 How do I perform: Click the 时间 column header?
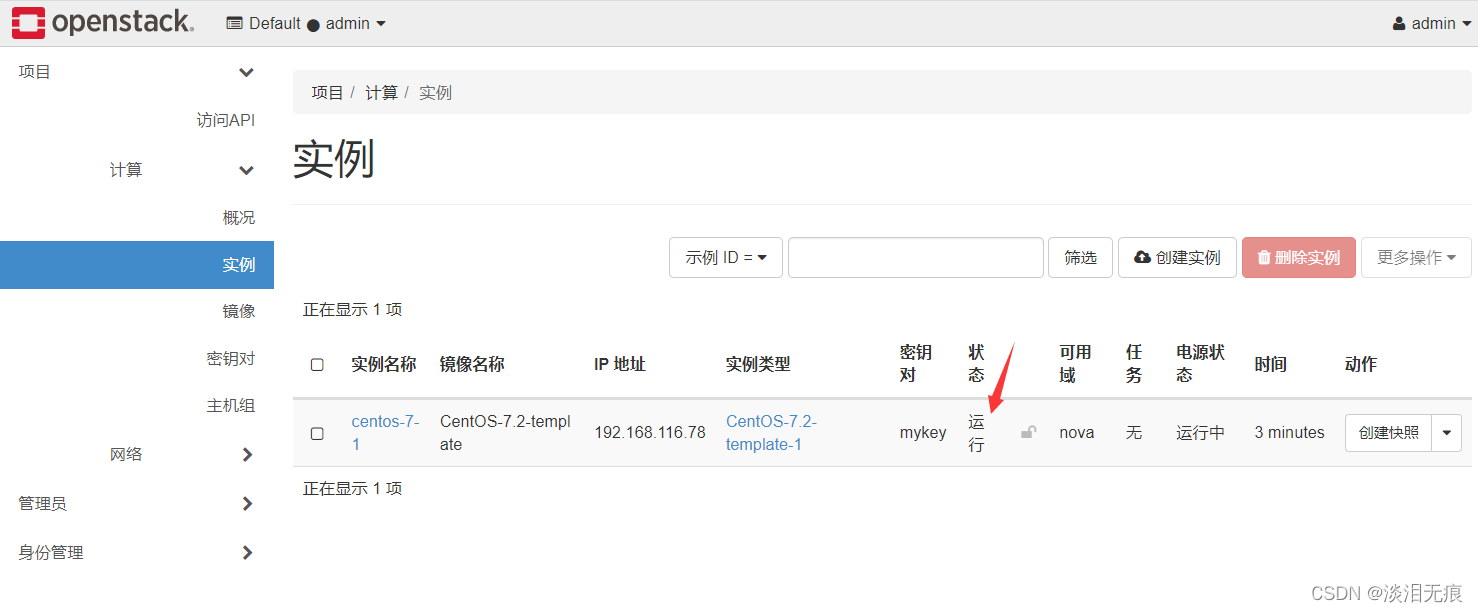(x=1271, y=364)
